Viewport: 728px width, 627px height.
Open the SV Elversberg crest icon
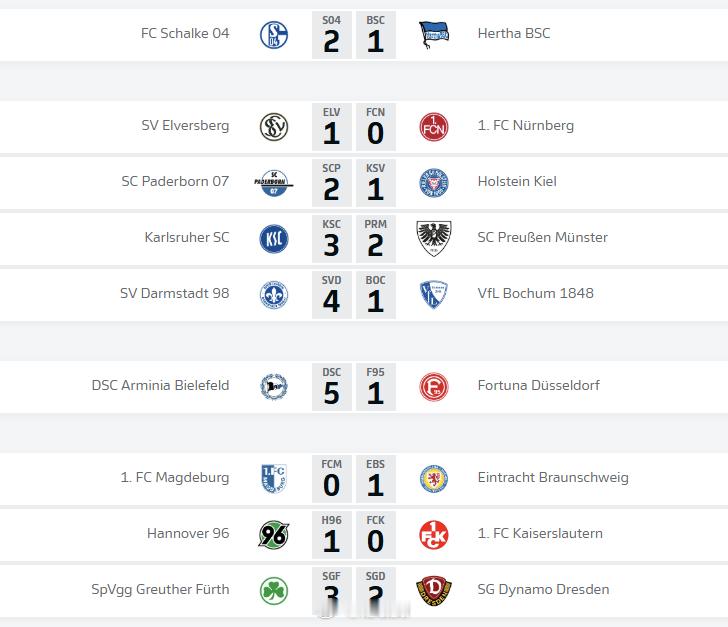[x=274, y=127]
